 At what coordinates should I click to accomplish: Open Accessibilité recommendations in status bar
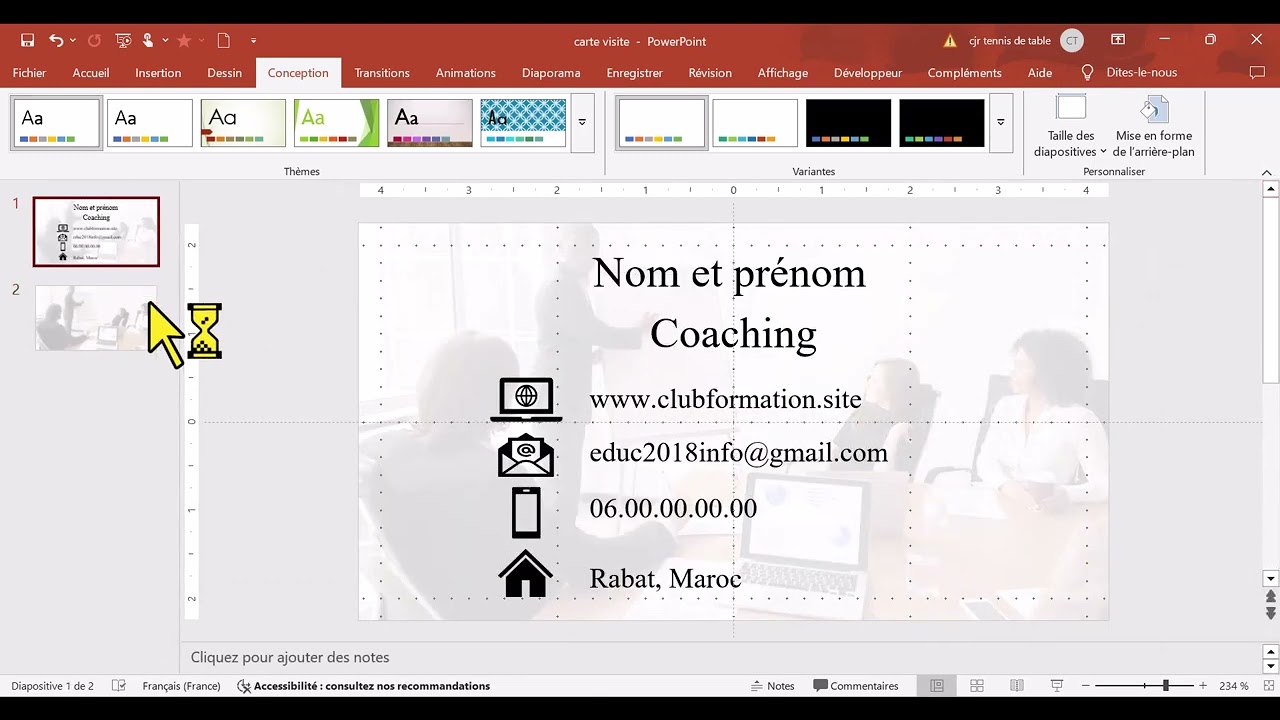(363, 686)
